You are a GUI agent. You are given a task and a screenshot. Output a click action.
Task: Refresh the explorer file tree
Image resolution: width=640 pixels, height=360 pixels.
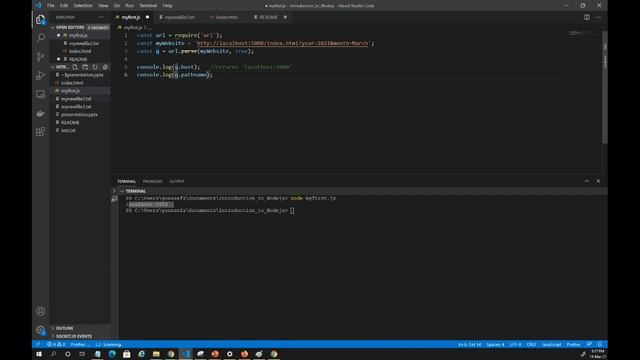click(95, 67)
